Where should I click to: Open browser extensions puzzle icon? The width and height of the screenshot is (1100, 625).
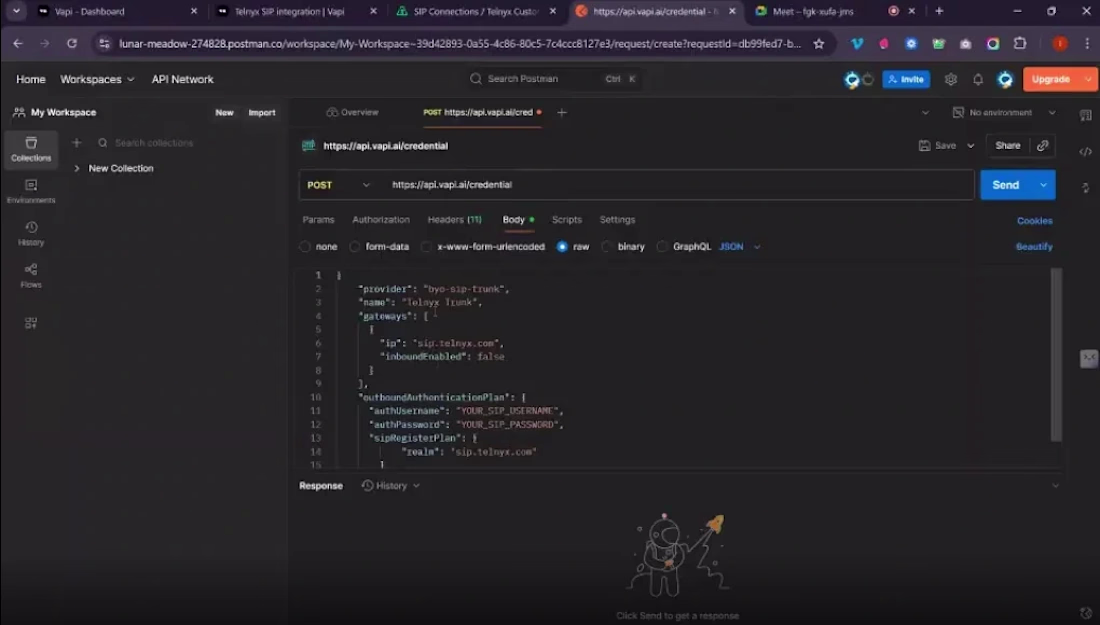(1020, 43)
